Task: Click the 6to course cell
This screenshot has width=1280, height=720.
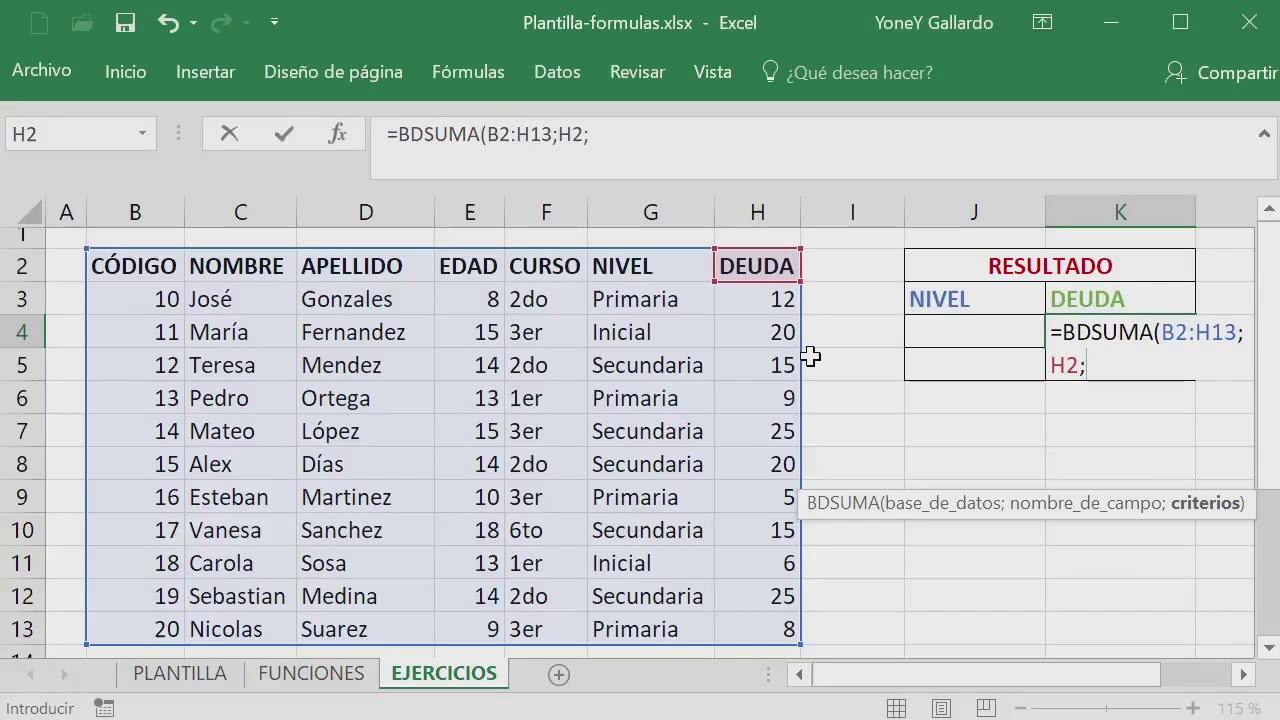Action: 546,530
